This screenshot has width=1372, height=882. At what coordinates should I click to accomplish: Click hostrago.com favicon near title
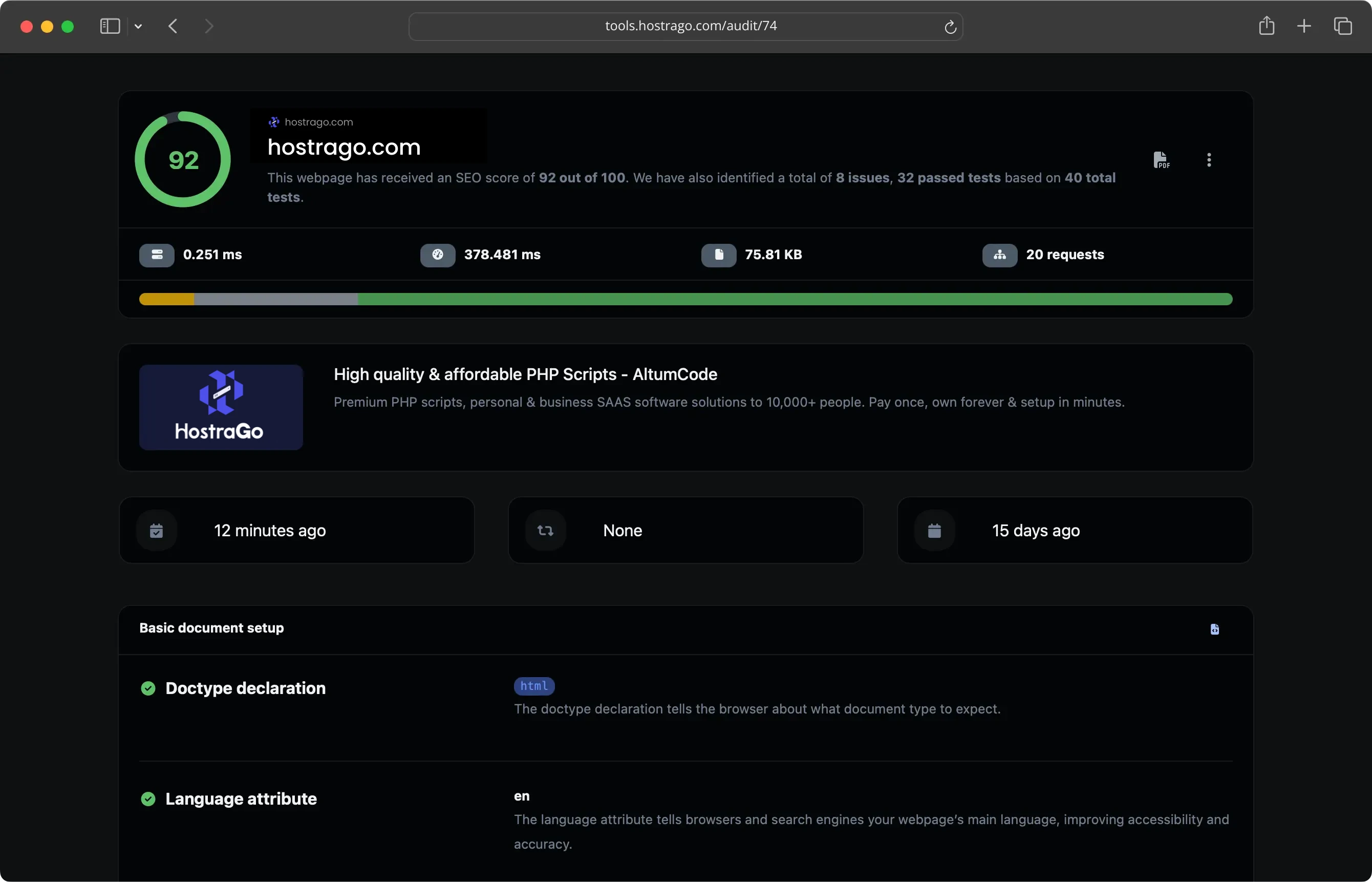(x=273, y=122)
